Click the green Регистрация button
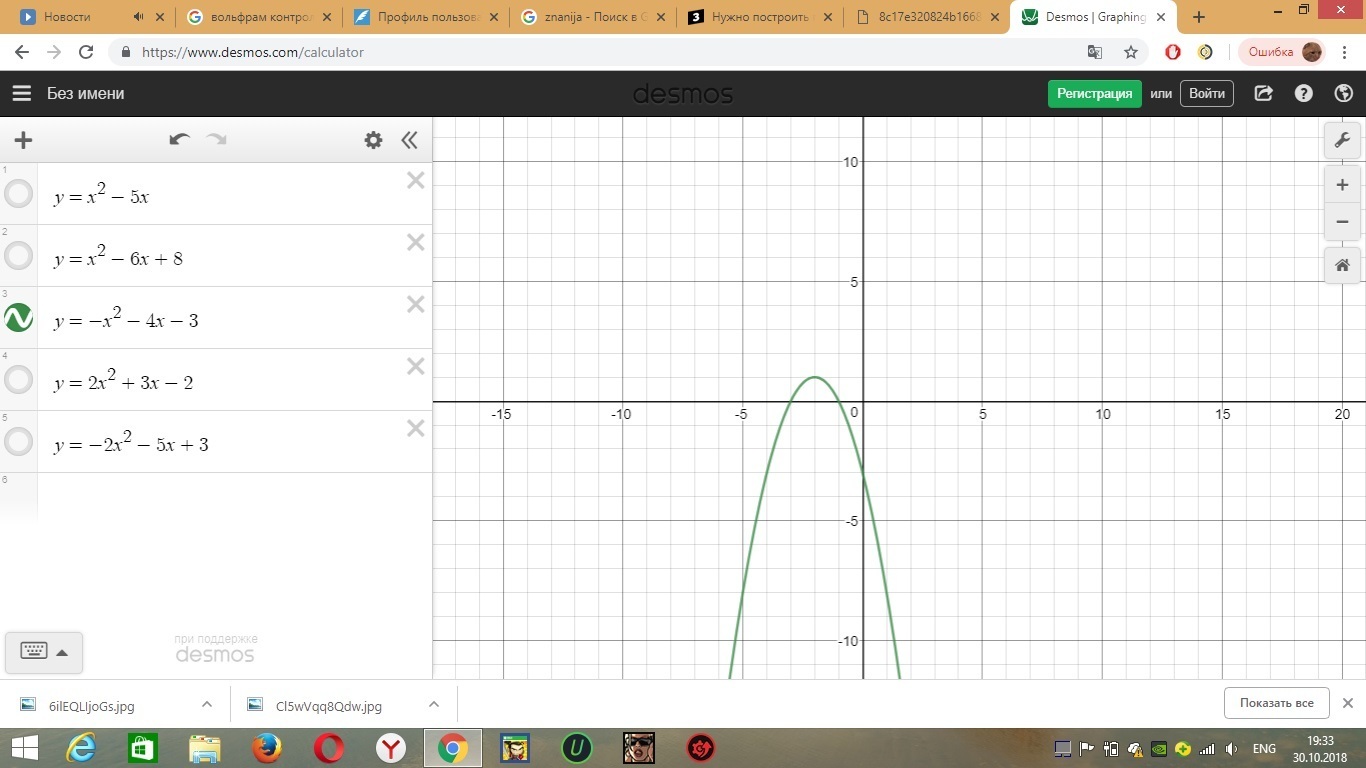The image size is (1366, 768). click(1094, 93)
